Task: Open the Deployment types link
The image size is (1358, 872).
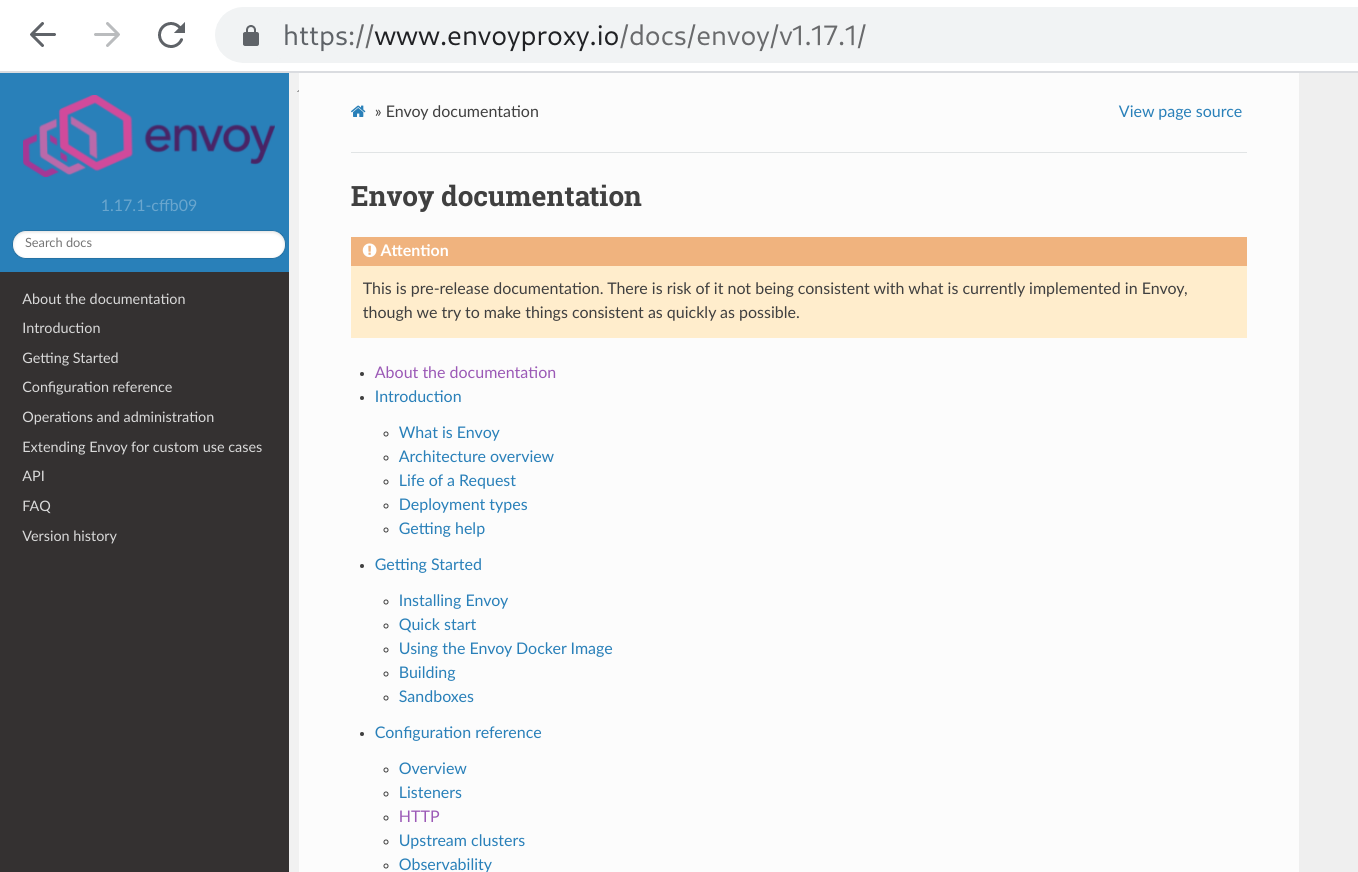Action: point(463,504)
